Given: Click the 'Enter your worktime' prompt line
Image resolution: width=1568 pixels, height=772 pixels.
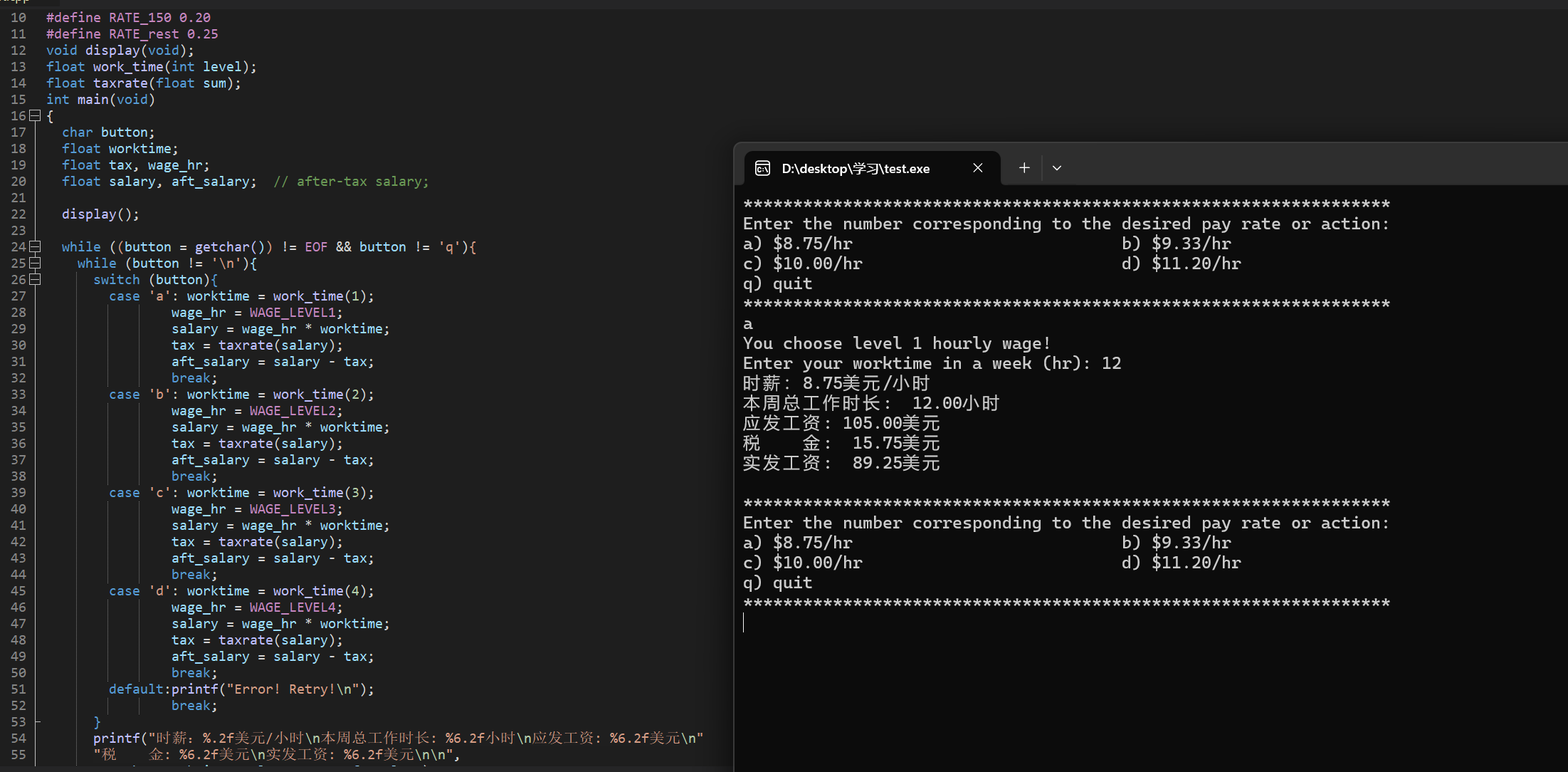Looking at the screenshot, I should [x=932, y=363].
